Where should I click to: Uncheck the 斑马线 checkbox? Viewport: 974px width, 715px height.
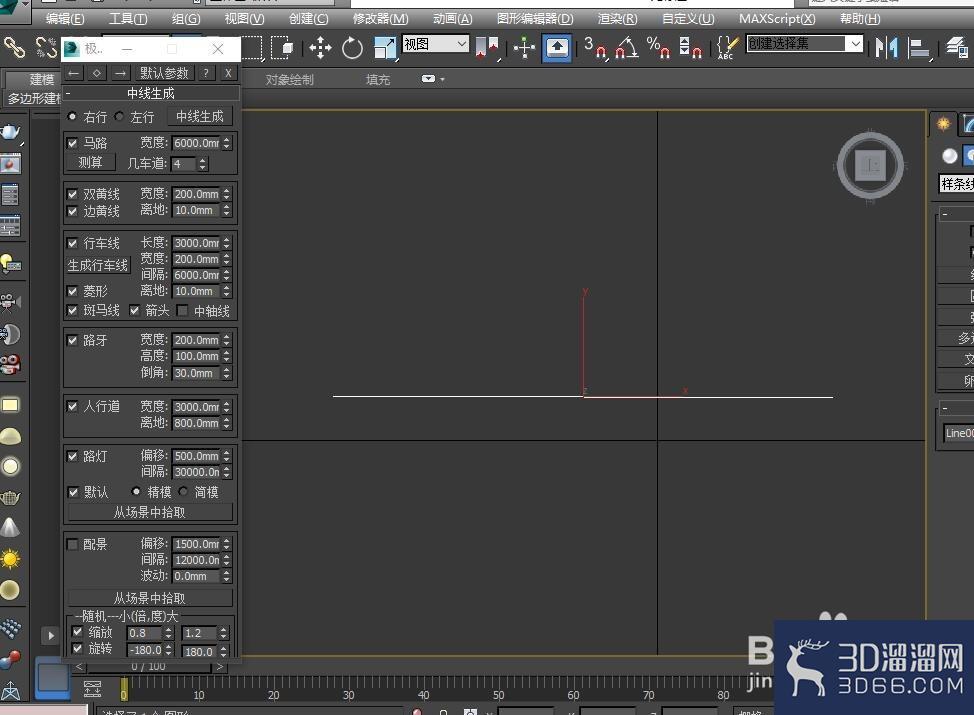click(x=73, y=310)
